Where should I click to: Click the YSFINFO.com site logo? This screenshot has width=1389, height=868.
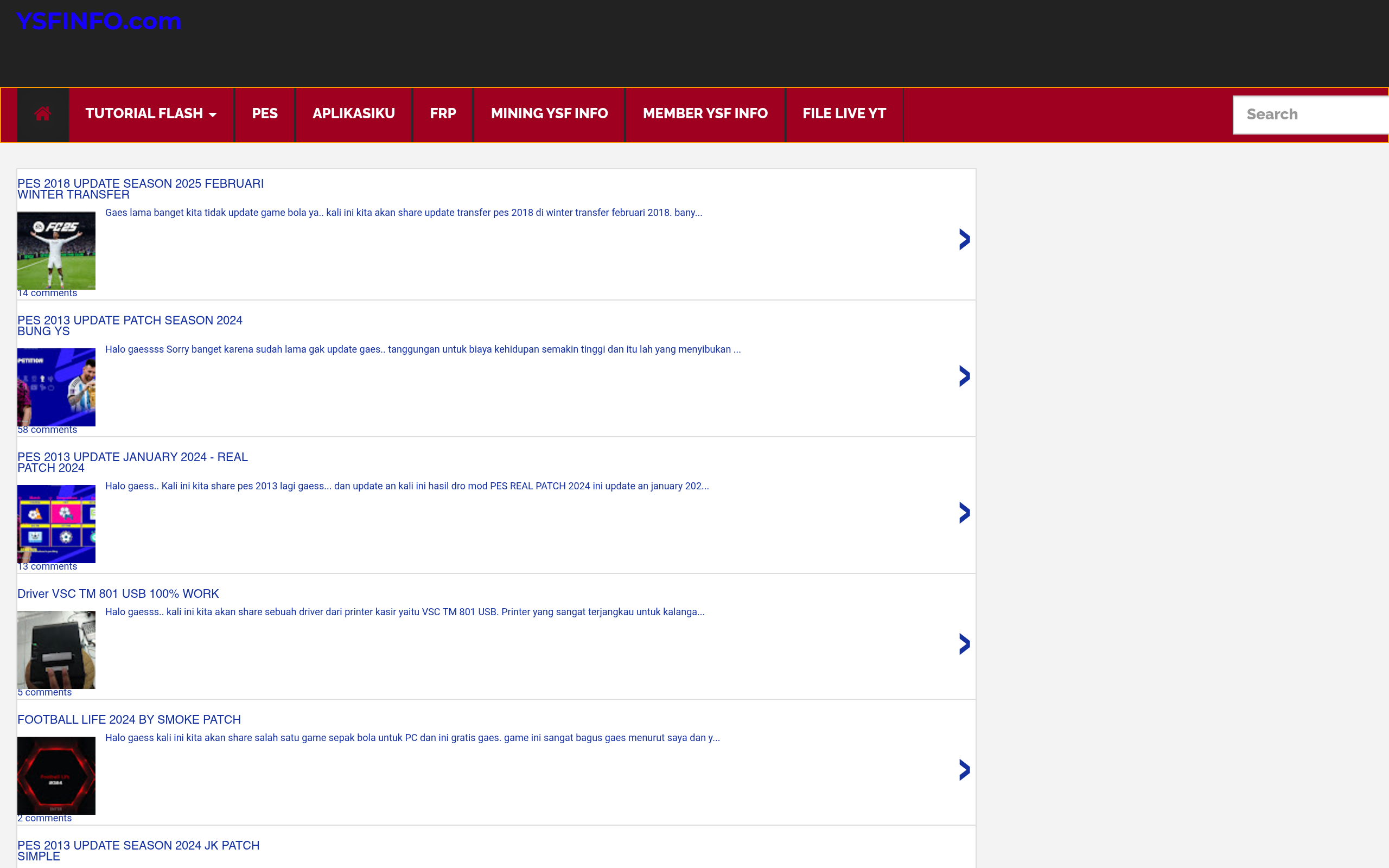[x=99, y=21]
